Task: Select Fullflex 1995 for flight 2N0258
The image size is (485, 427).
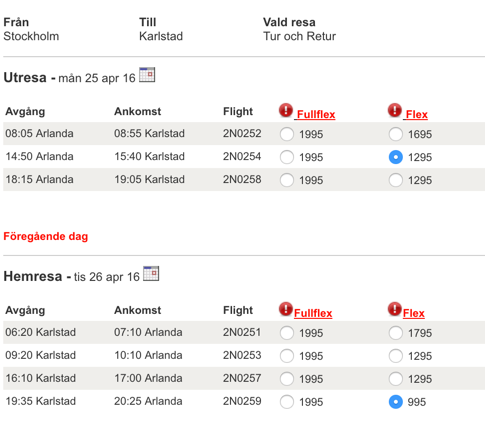Action: 287,180
